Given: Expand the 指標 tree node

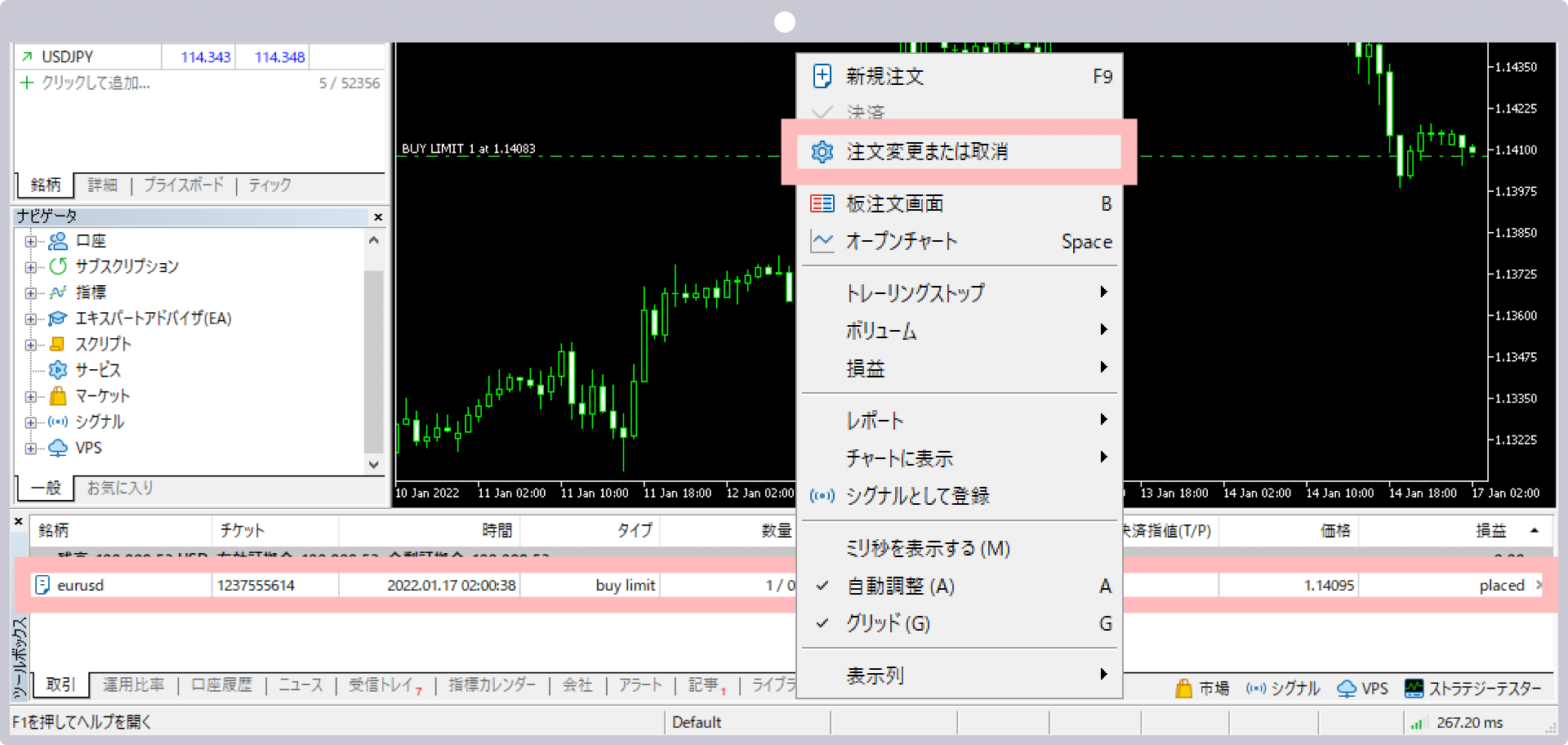Looking at the screenshot, I should click(x=30, y=292).
